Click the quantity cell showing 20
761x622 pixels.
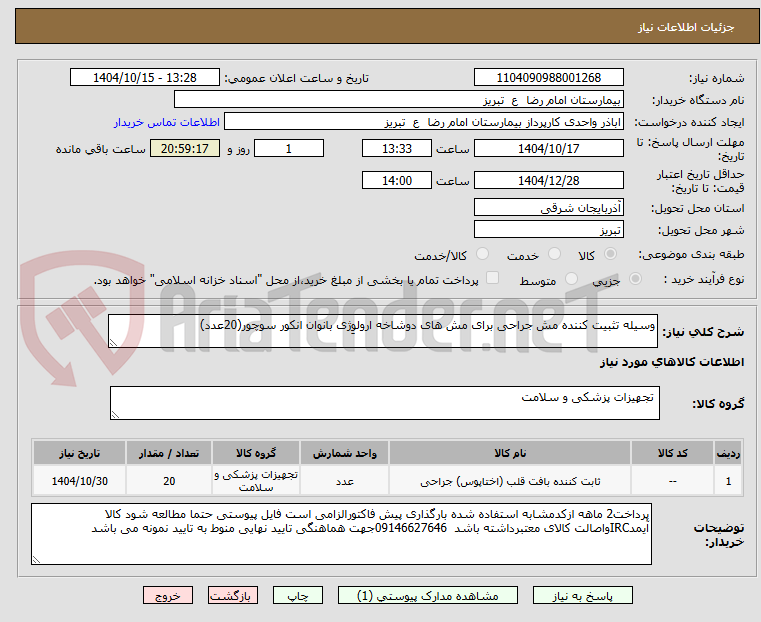169,481
